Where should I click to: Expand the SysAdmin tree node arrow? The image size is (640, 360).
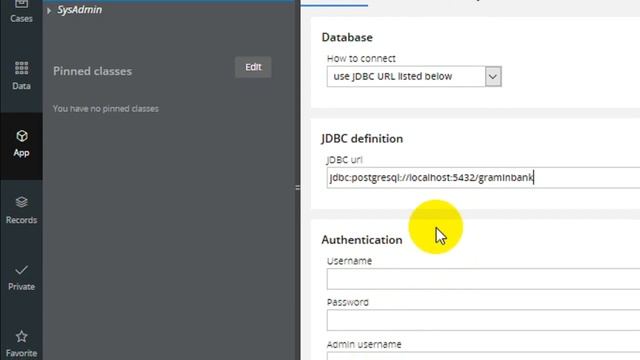click(x=49, y=11)
